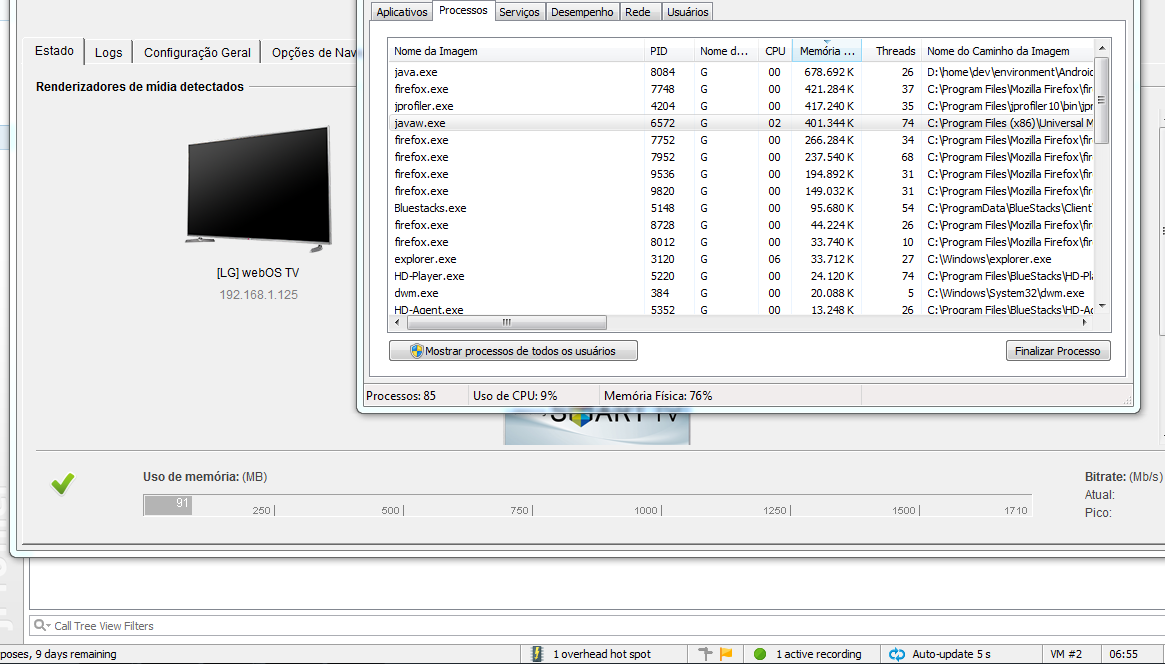Click the green checkmark in the memory panel
Image resolution: width=1165 pixels, height=664 pixels.
[62, 483]
